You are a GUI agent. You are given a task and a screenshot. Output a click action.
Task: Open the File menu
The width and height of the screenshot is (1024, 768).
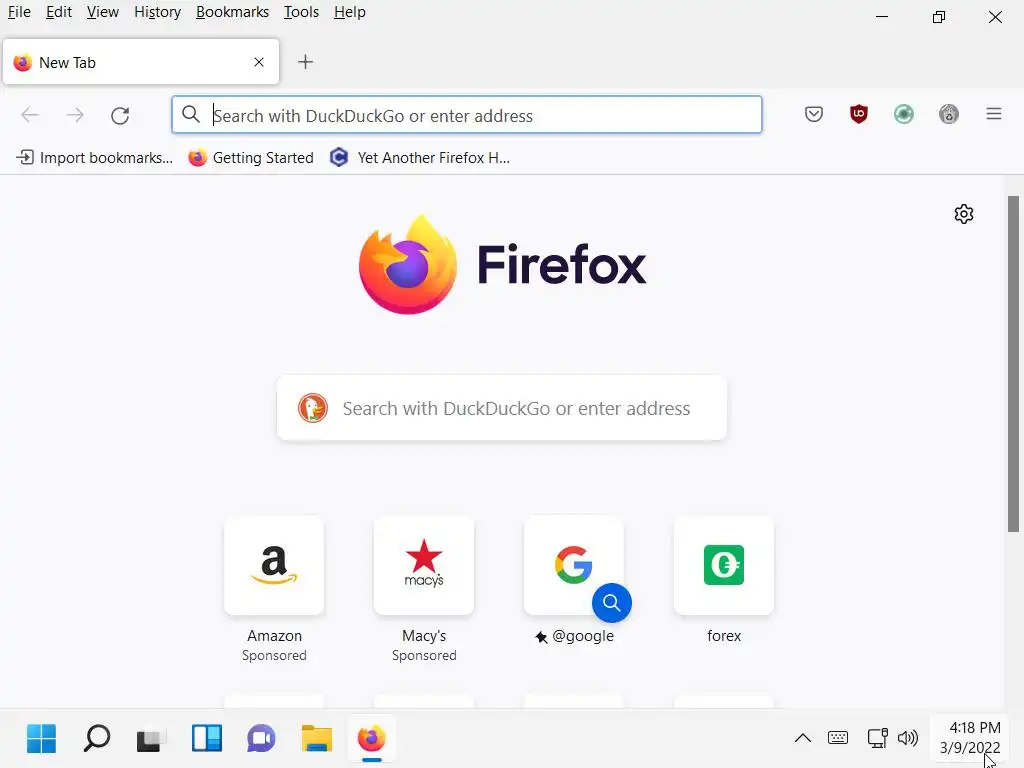pos(19,12)
